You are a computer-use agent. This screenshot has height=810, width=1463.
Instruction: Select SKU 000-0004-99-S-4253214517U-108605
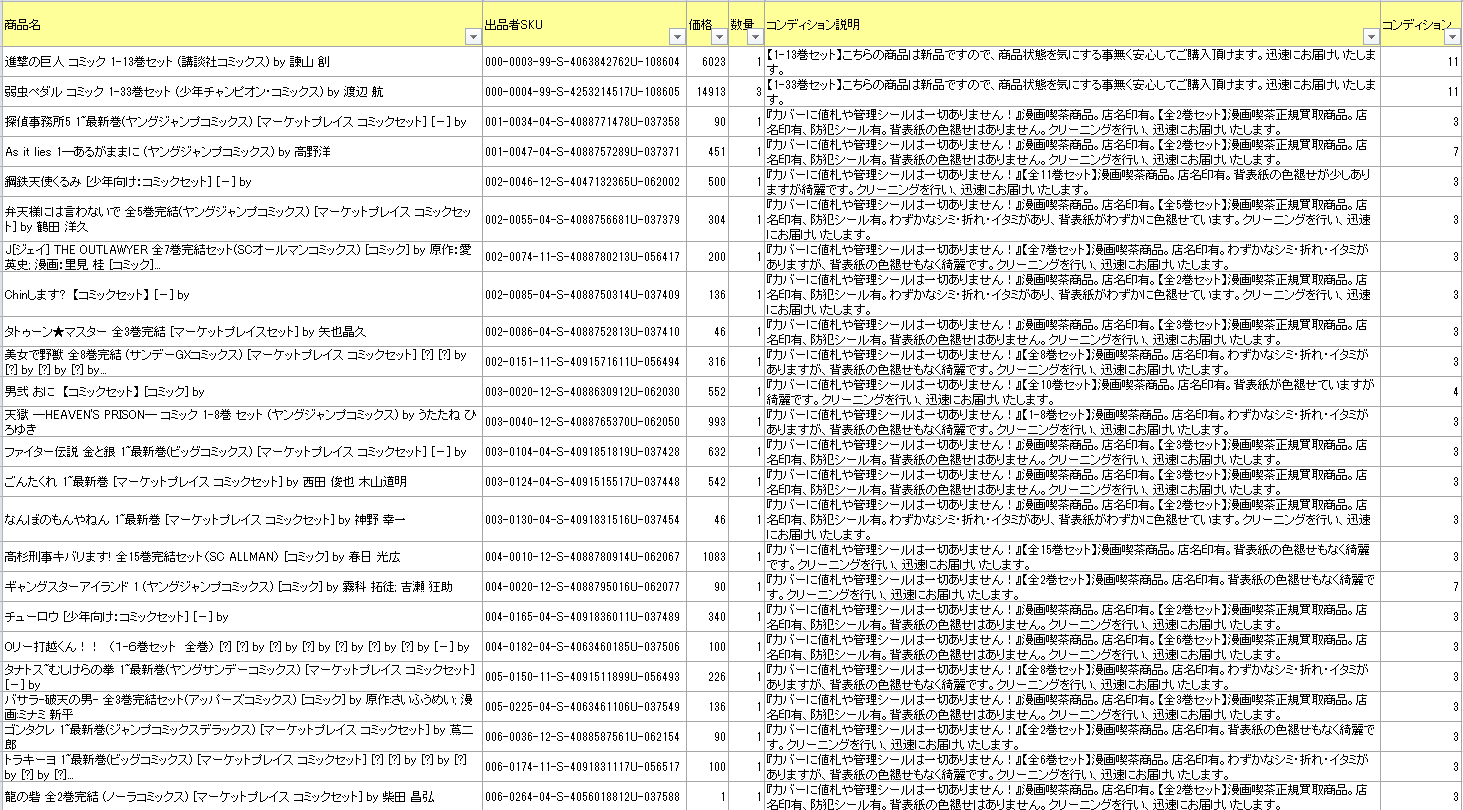[584, 92]
